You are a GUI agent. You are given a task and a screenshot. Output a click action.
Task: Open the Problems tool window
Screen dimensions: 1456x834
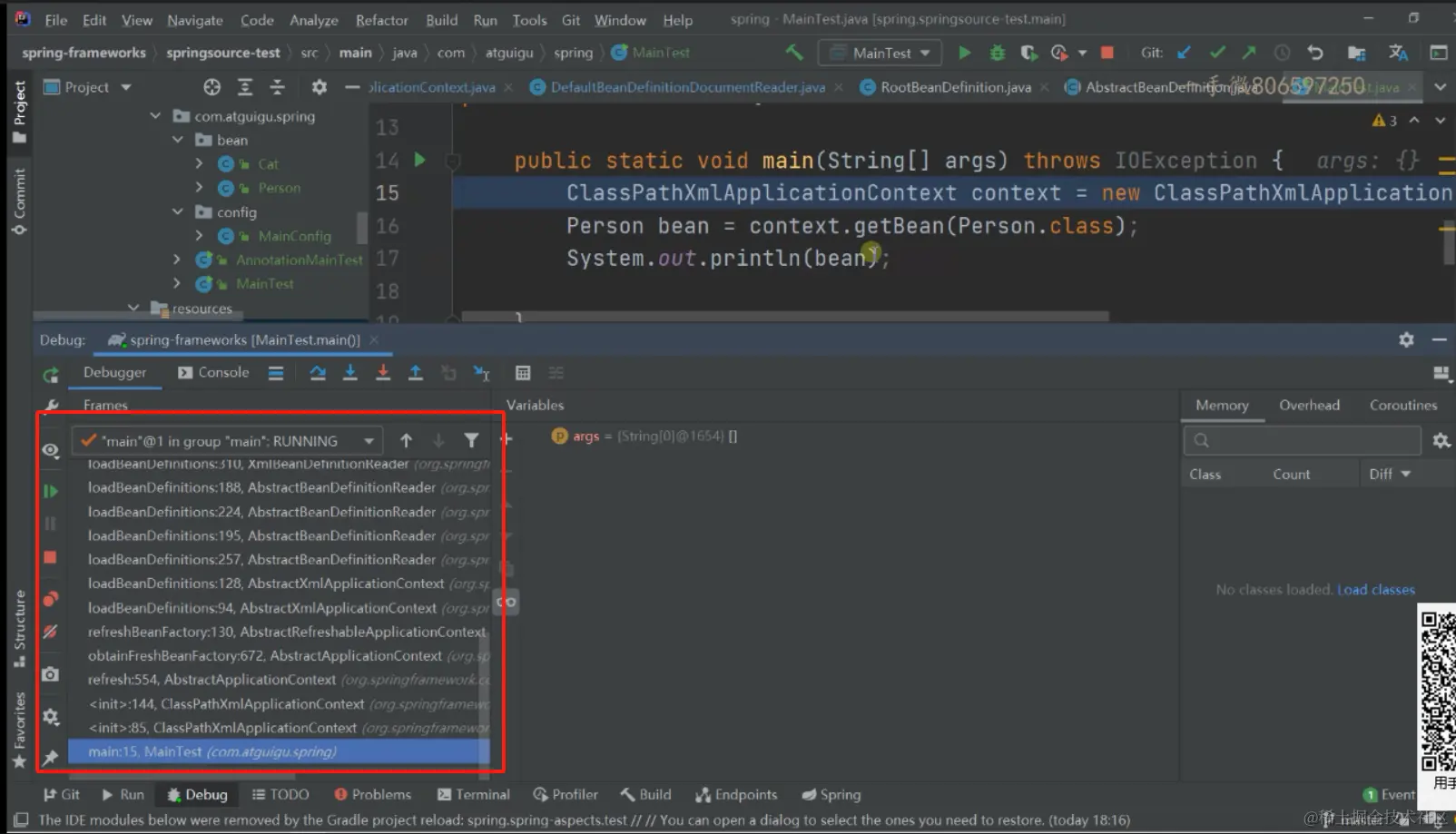372,794
